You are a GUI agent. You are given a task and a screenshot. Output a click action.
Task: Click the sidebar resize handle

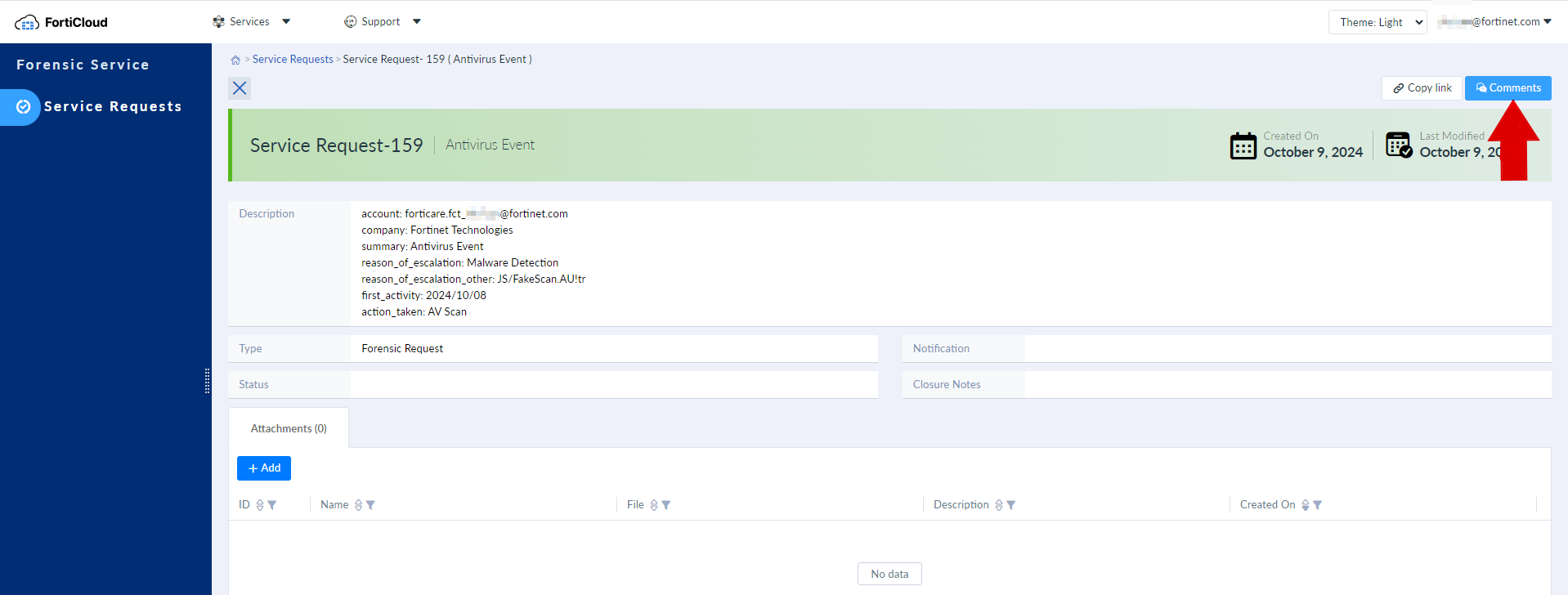pos(207,381)
